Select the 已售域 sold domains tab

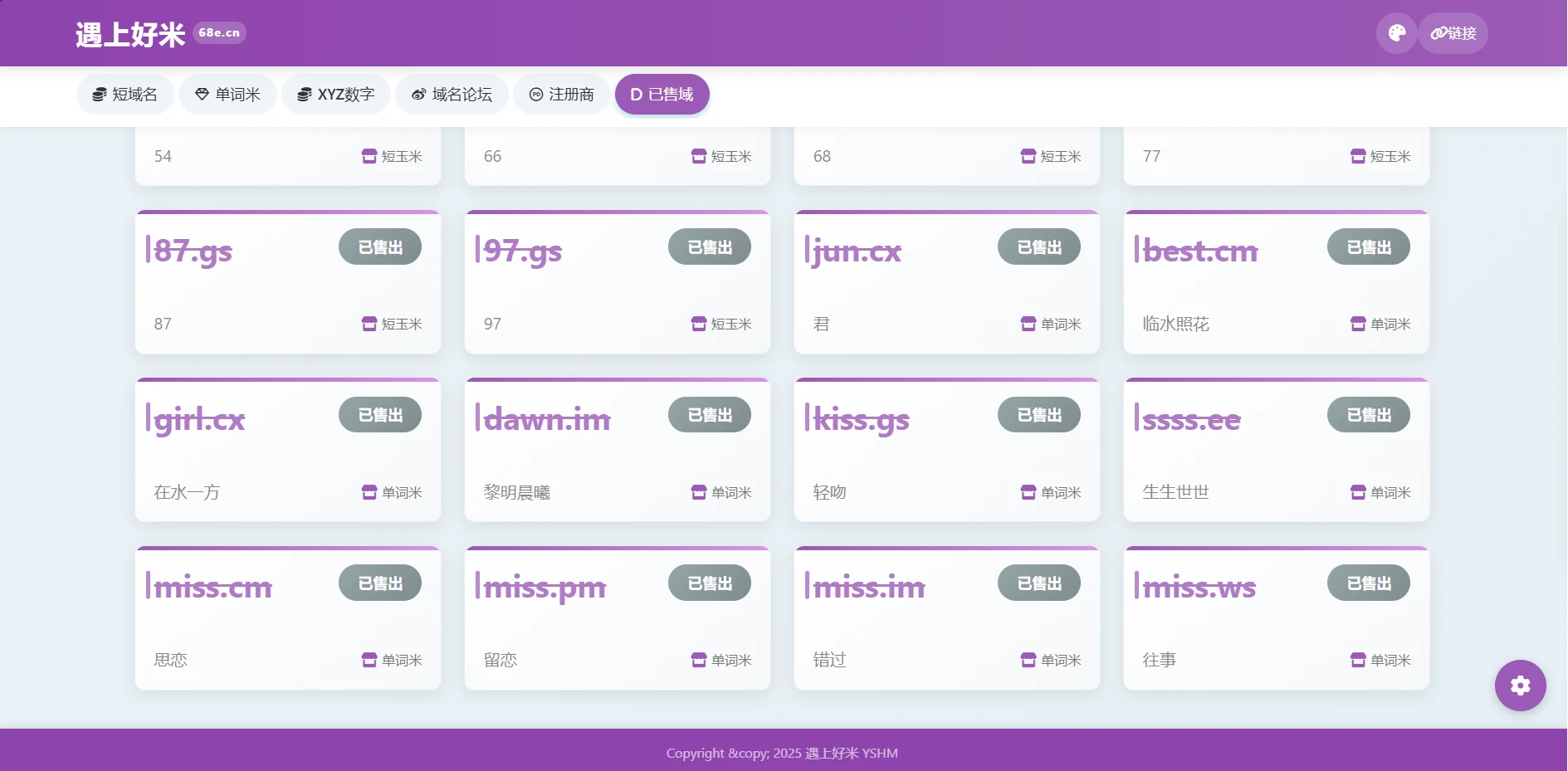[662, 95]
